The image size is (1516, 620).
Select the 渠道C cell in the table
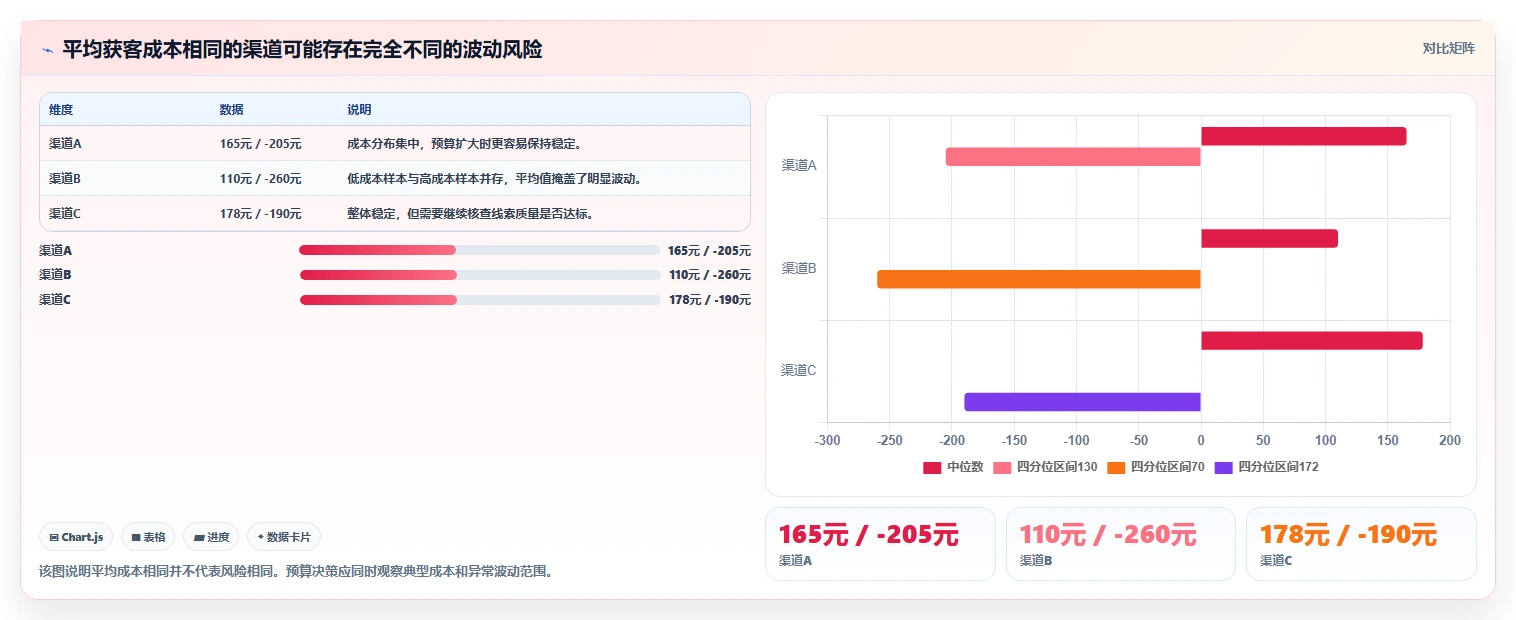(x=65, y=214)
